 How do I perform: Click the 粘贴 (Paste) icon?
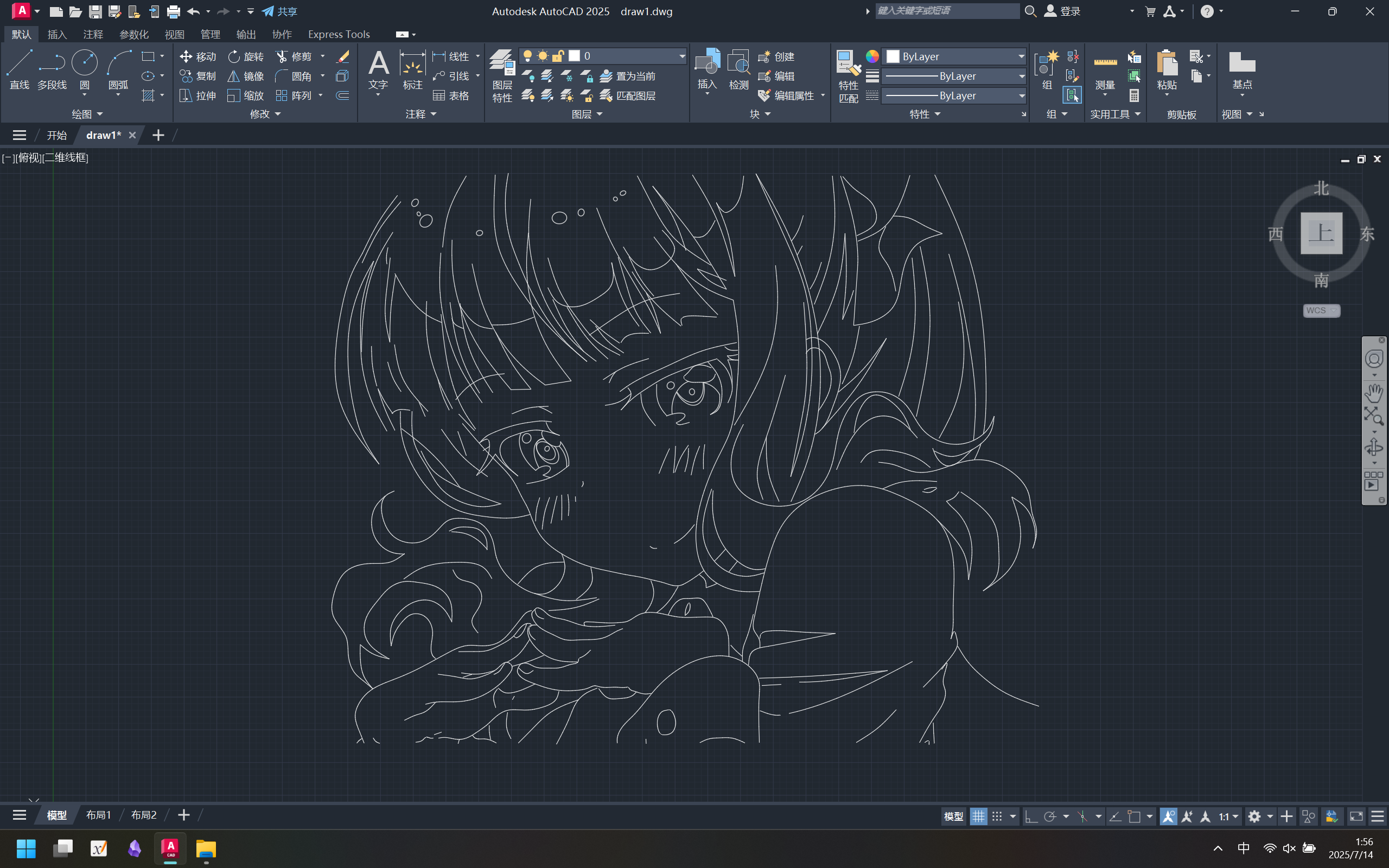1167,70
